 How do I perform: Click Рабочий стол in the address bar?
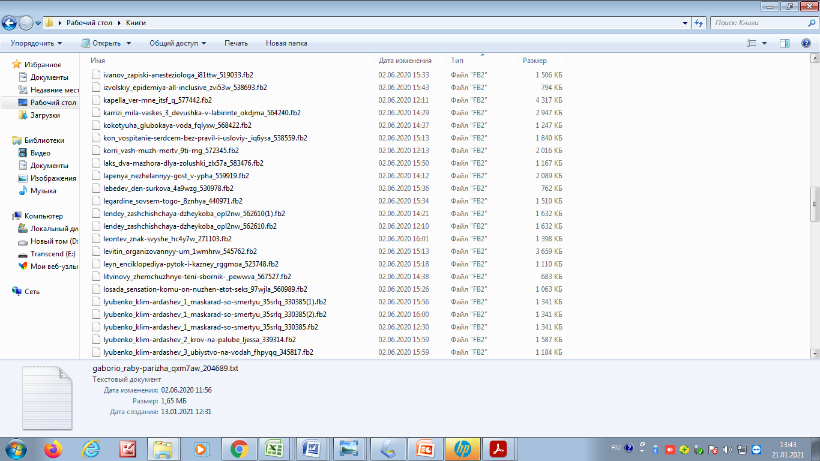click(x=89, y=21)
